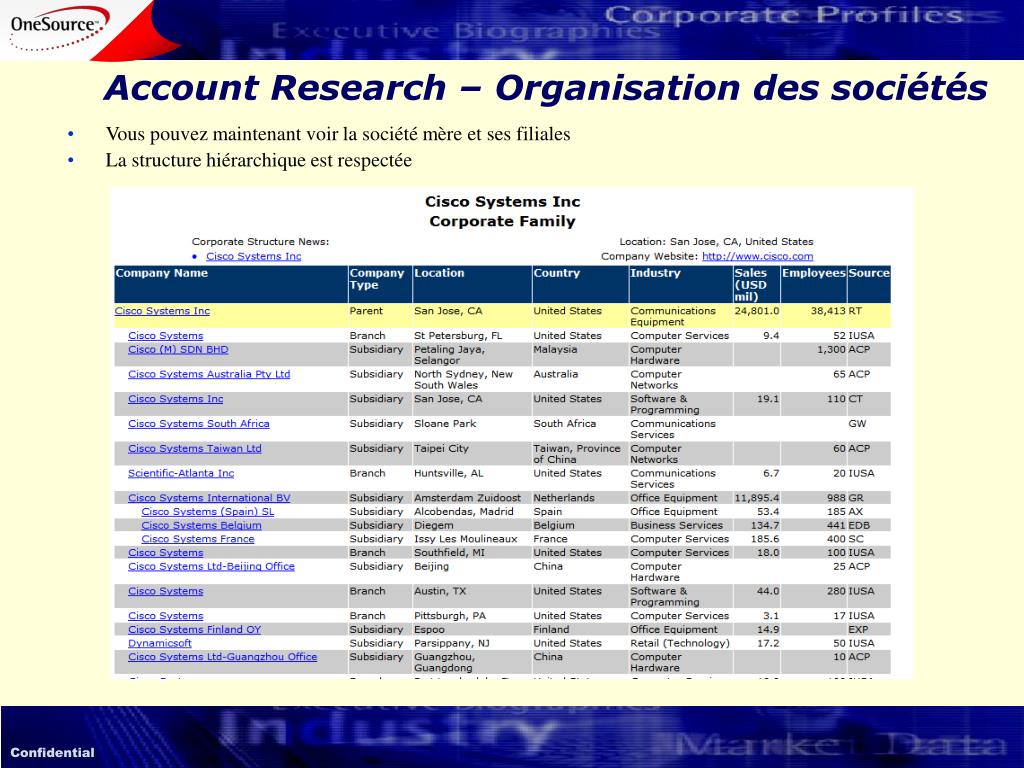Open Cisco Systems Ltd-Beijing Office link
This screenshot has height=768, width=1024.
coord(211,566)
